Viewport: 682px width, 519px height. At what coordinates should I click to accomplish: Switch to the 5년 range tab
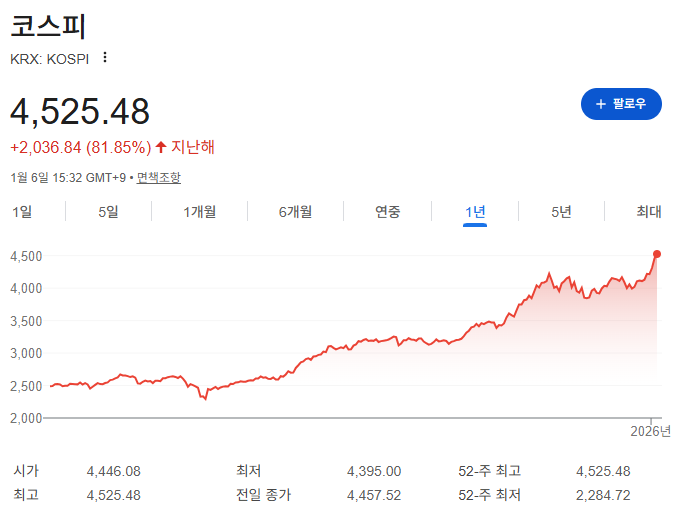point(561,212)
